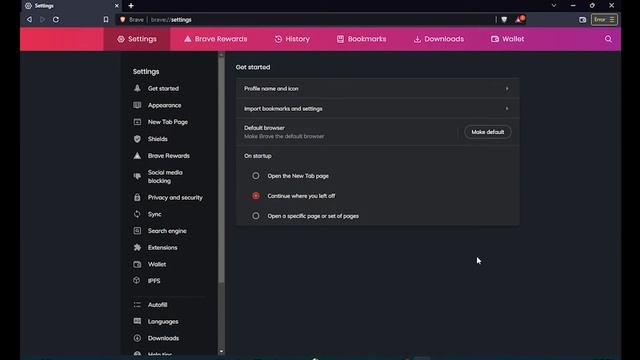Click the forward navigation arrow
This screenshot has height=360, width=640.
click(42, 20)
